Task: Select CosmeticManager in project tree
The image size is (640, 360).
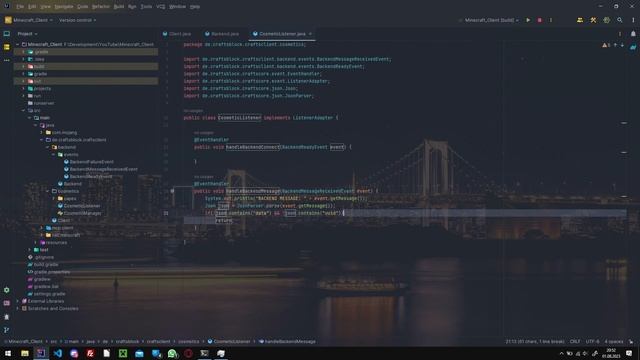Action: coord(79,213)
